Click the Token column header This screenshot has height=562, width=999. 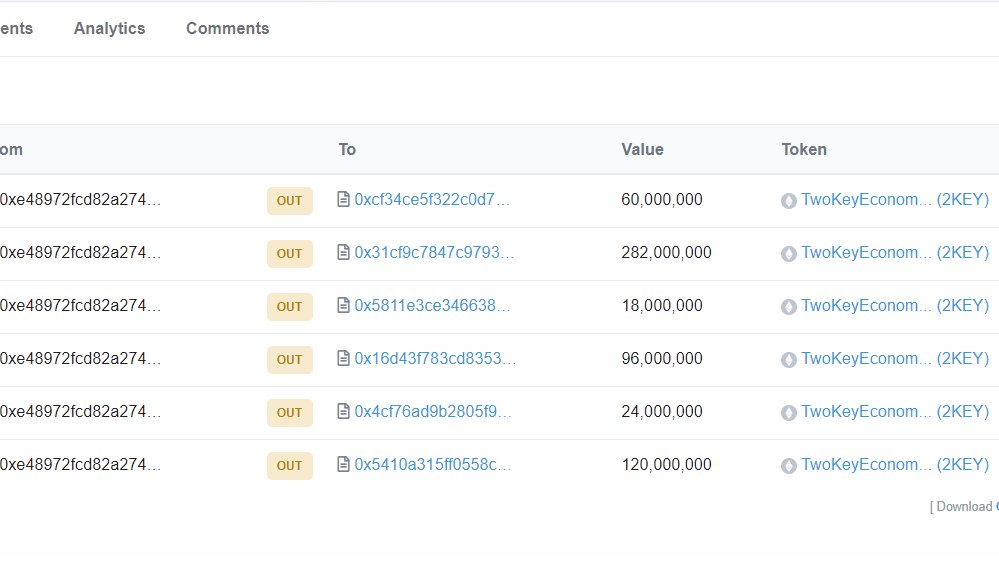click(804, 149)
